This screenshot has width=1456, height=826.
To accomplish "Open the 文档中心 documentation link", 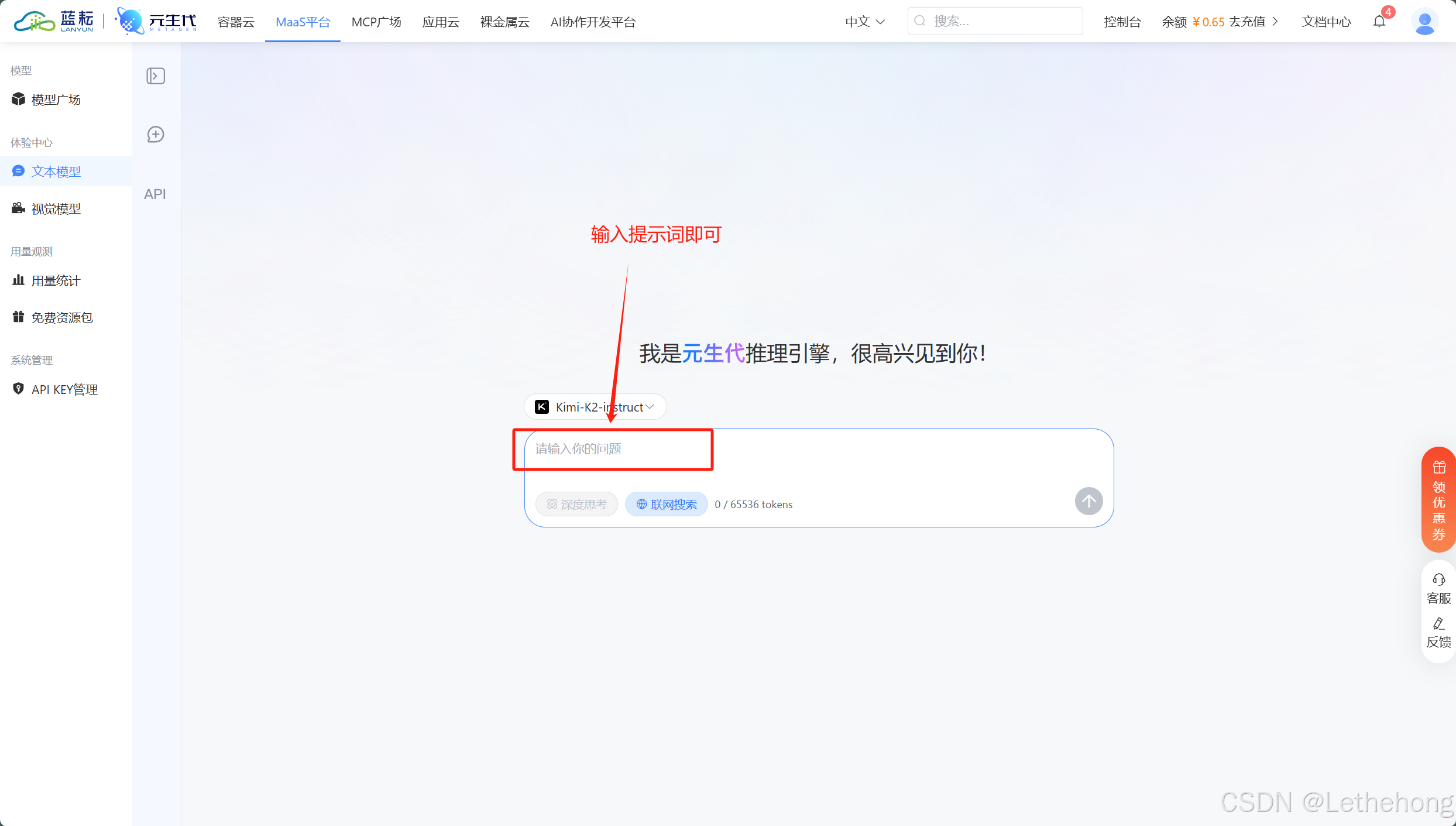I will point(1326,22).
